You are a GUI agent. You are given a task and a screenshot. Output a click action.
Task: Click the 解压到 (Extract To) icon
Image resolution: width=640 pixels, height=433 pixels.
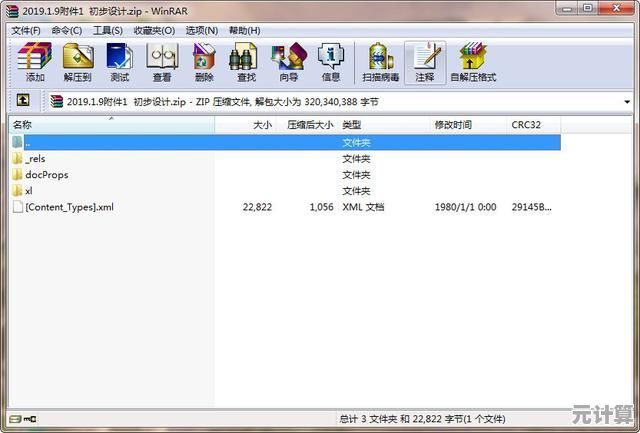(77, 62)
